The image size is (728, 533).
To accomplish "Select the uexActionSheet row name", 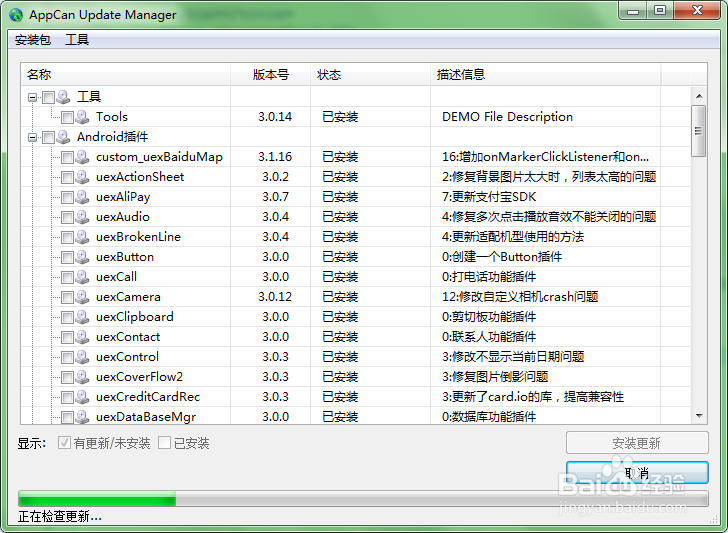I will pos(140,177).
